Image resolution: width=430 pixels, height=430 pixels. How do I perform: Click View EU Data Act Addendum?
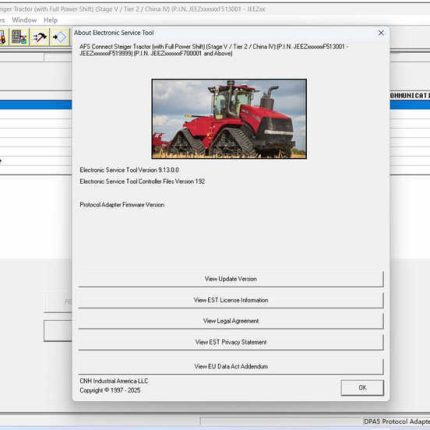coord(231,366)
